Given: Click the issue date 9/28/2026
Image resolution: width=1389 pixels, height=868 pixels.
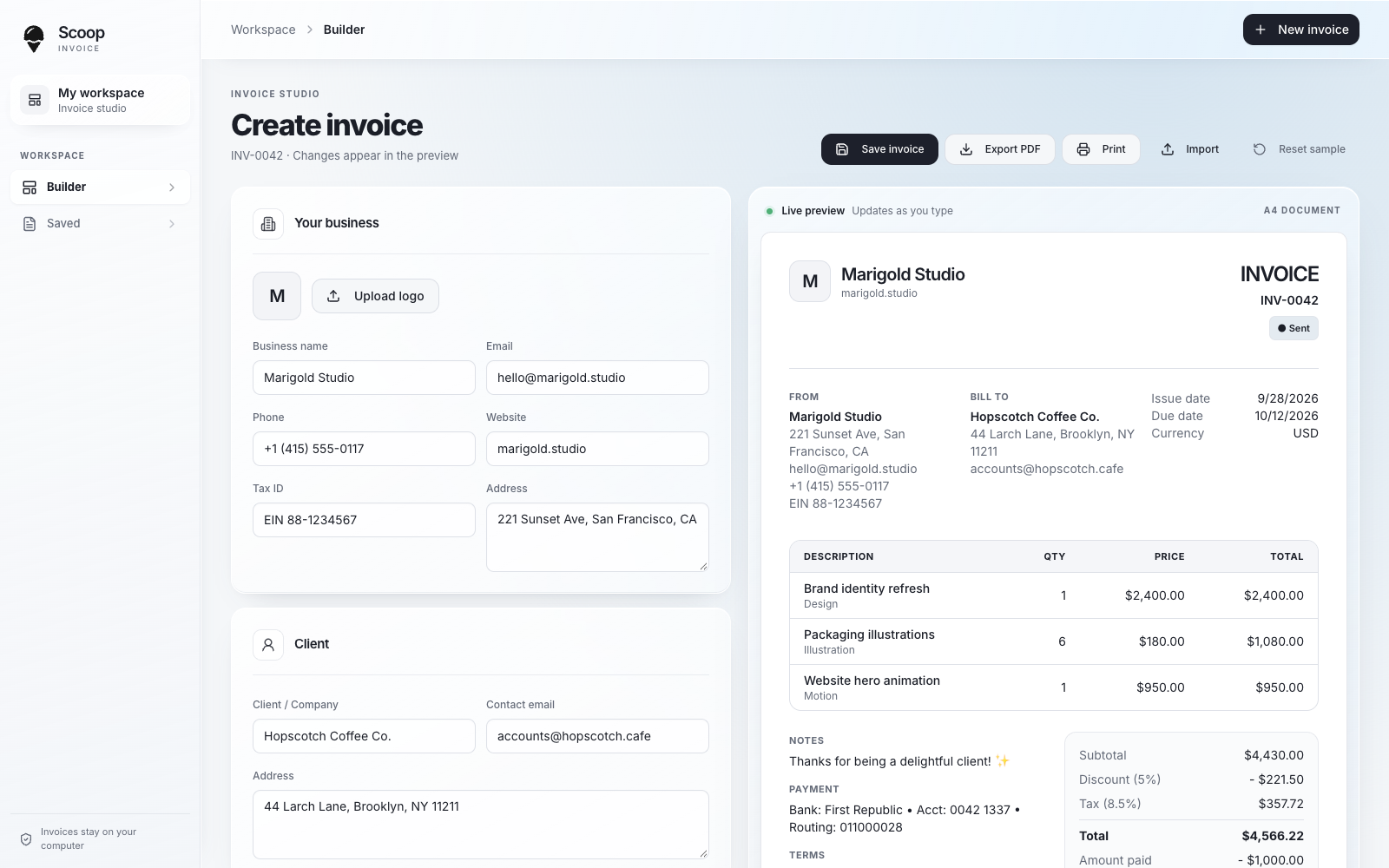Looking at the screenshot, I should point(1287,398).
